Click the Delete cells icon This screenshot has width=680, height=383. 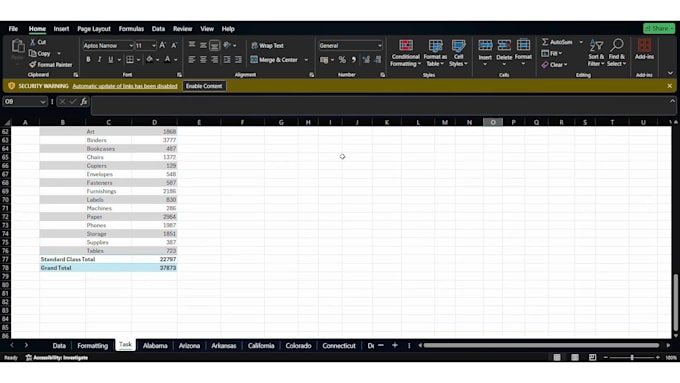click(x=504, y=45)
